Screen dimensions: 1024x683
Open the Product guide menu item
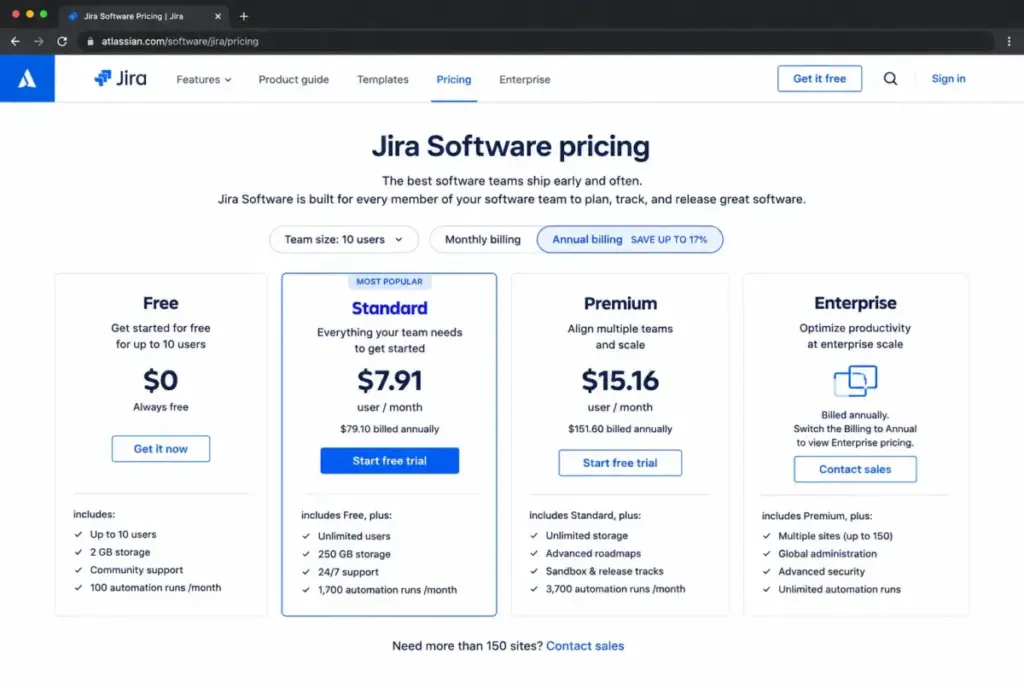point(294,79)
